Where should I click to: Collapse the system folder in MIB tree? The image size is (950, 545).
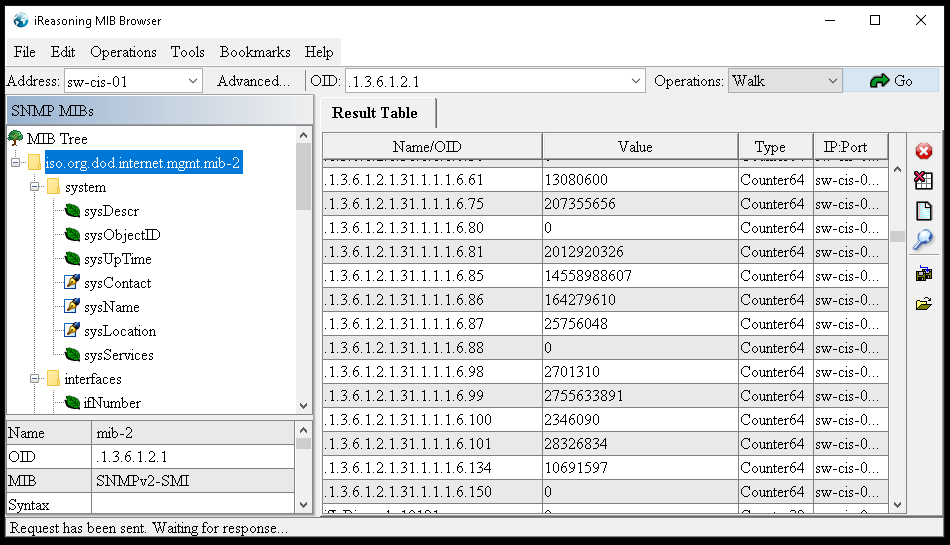(35, 187)
